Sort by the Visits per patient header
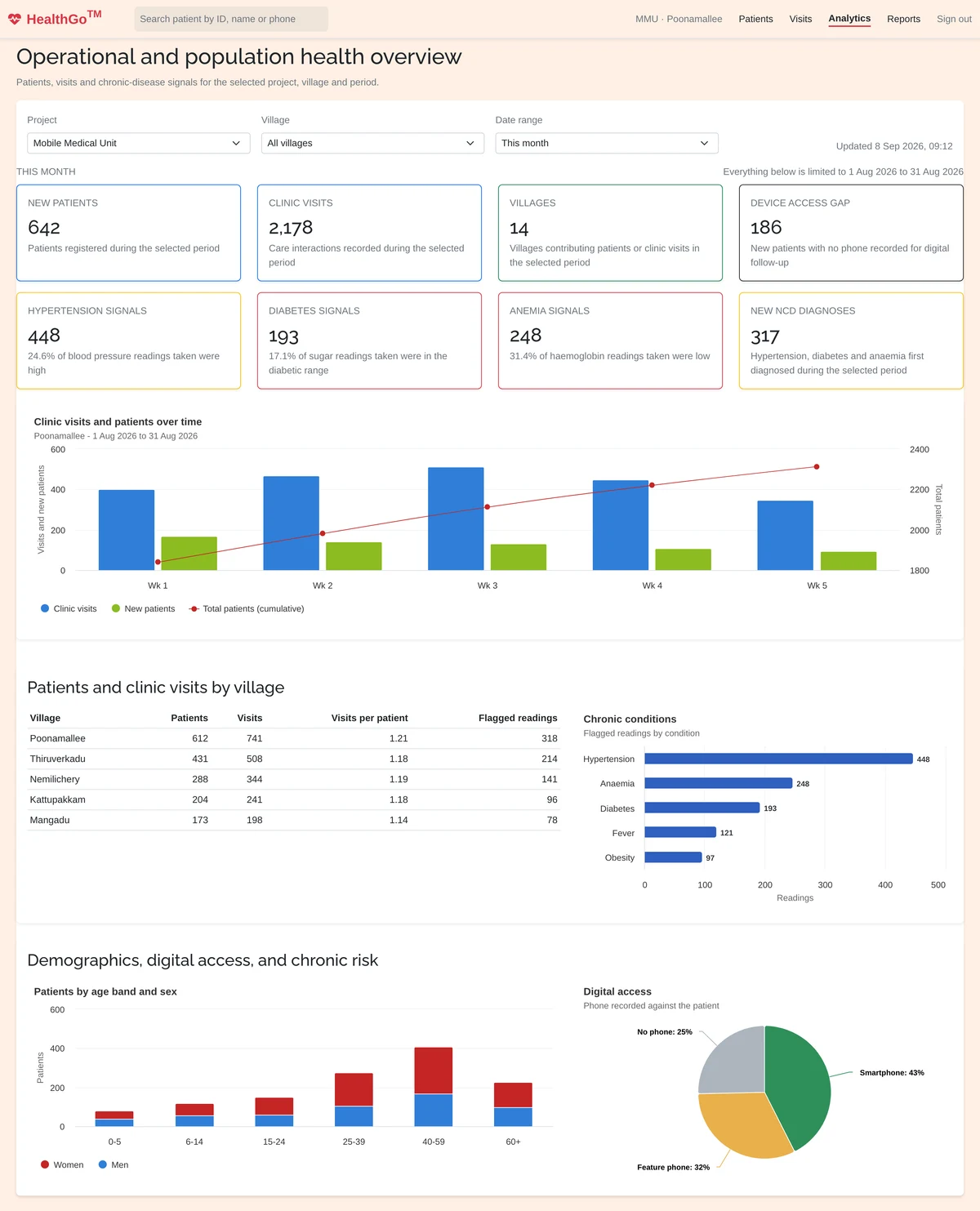980x1211 pixels. coord(369,718)
